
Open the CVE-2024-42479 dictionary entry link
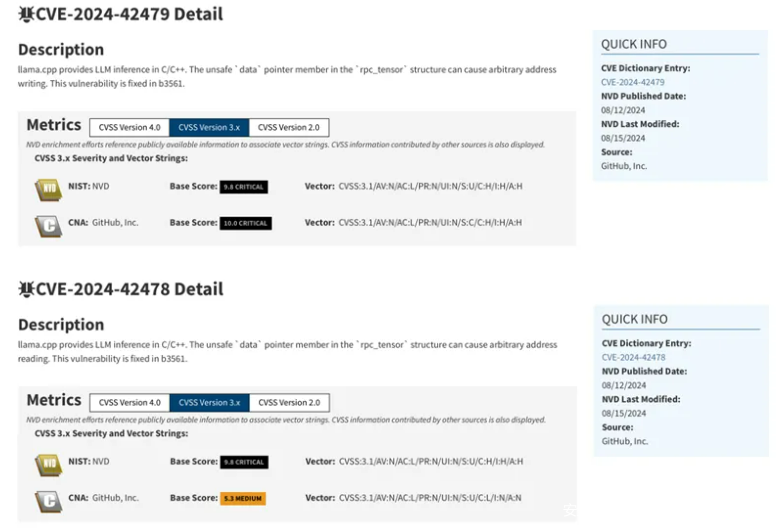click(x=633, y=82)
